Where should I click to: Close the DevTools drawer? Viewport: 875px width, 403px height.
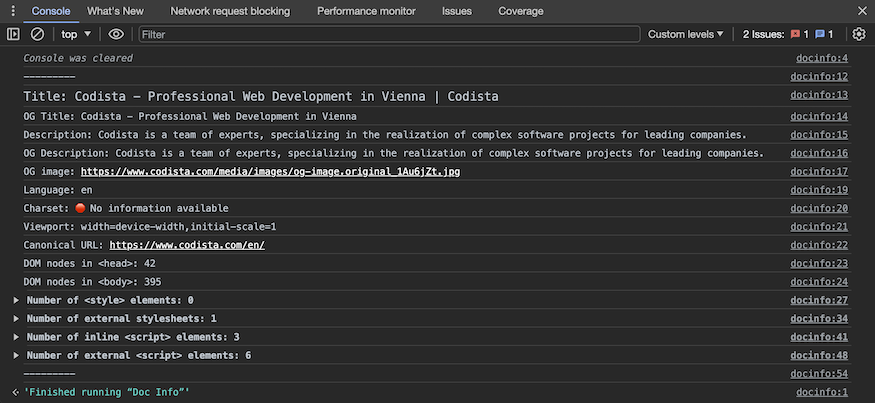click(862, 11)
